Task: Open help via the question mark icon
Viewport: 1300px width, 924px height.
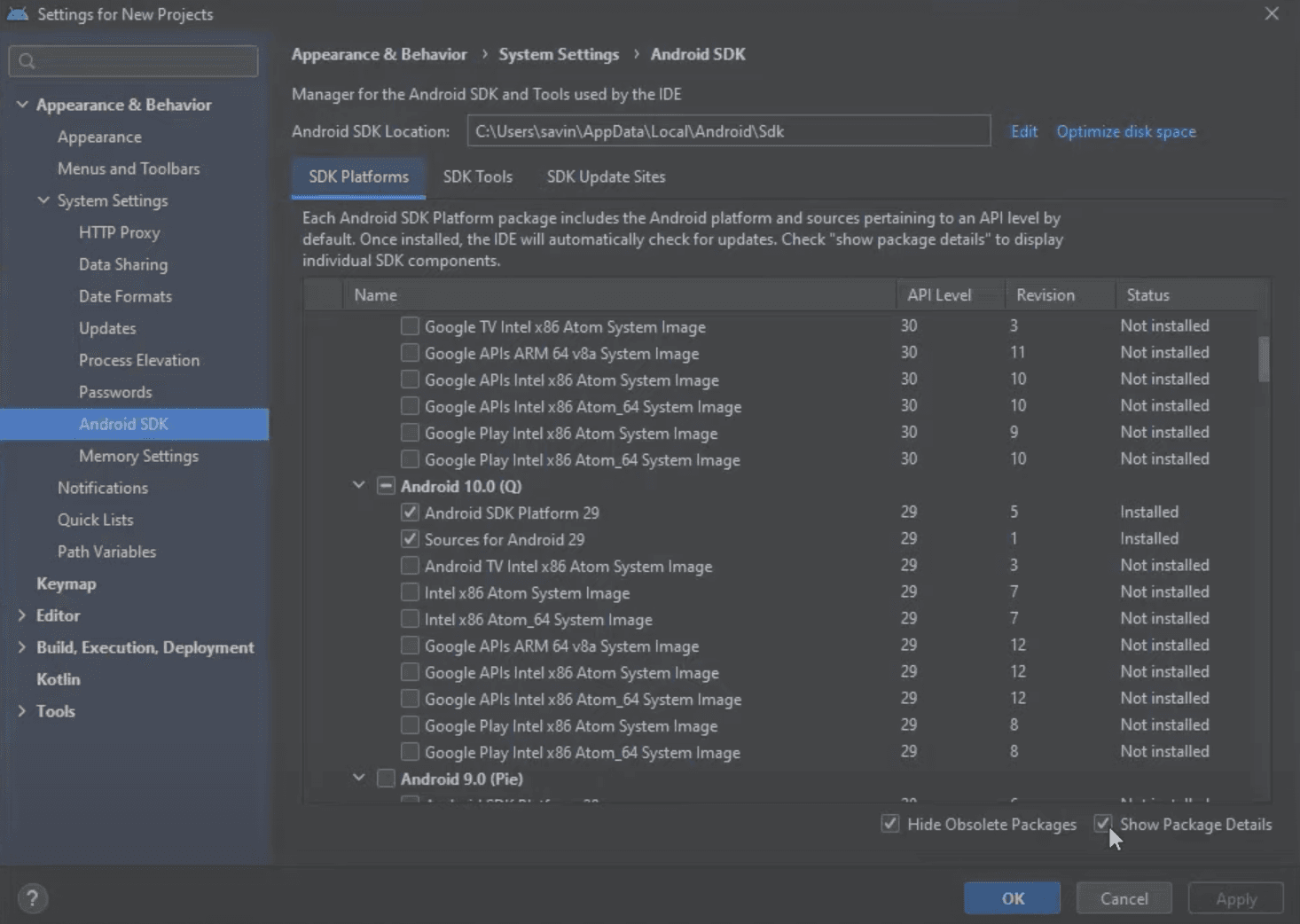Action: 33,898
